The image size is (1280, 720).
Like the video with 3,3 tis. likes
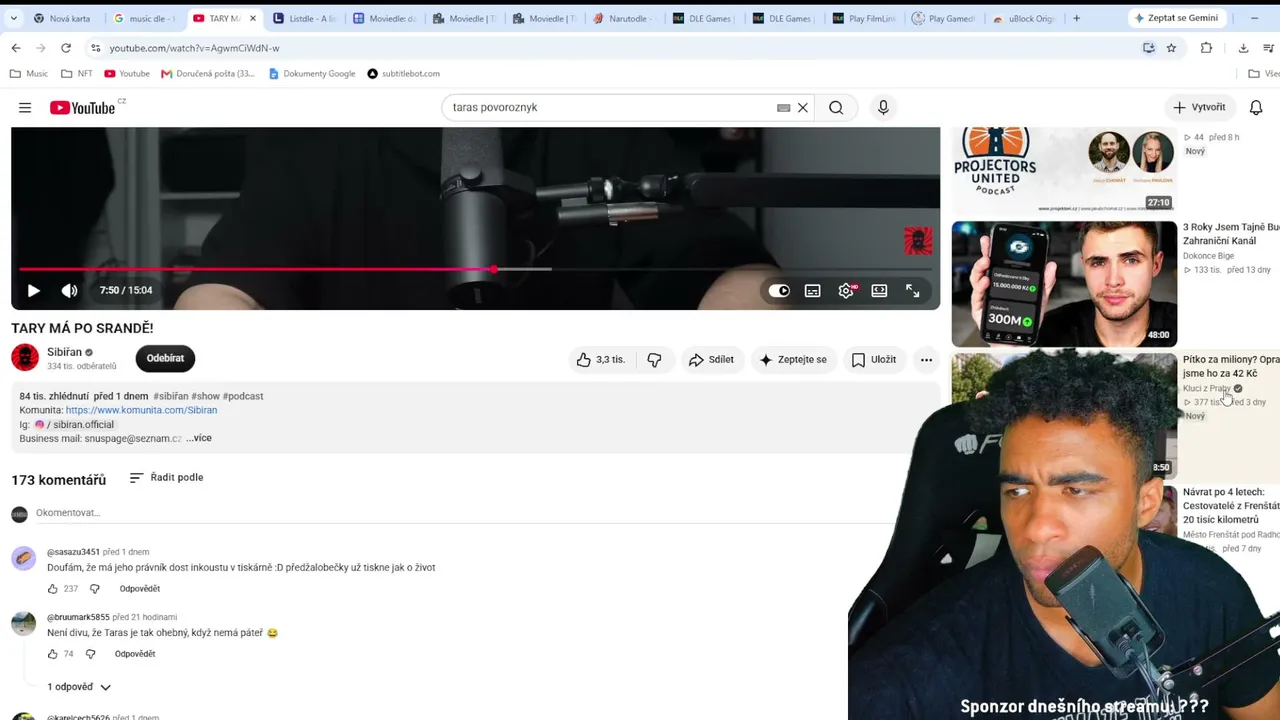click(x=600, y=360)
